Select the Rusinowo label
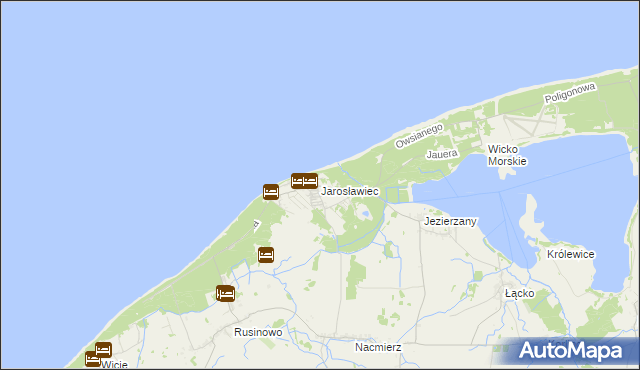 [x=258, y=332]
